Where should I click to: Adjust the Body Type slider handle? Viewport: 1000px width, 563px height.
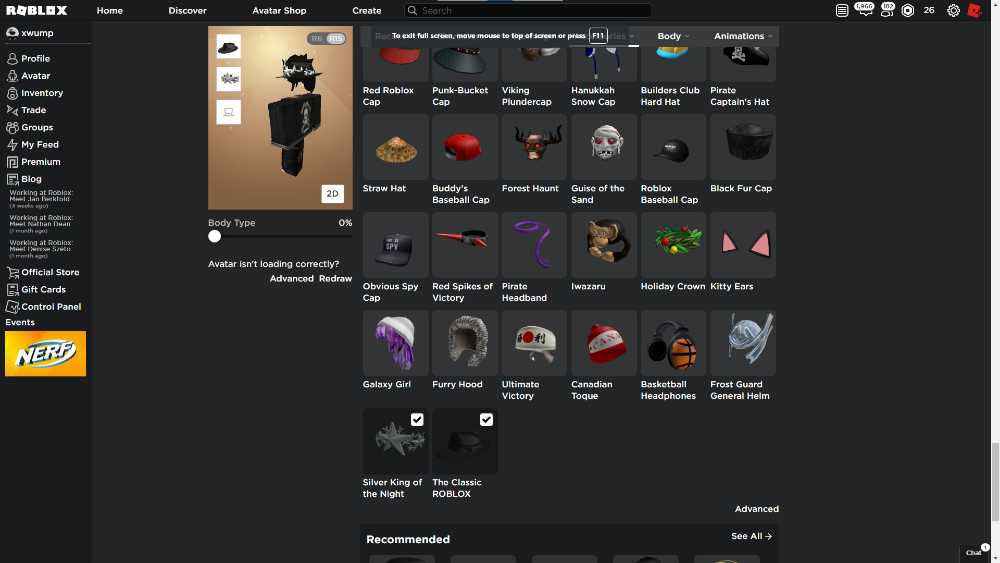point(214,237)
